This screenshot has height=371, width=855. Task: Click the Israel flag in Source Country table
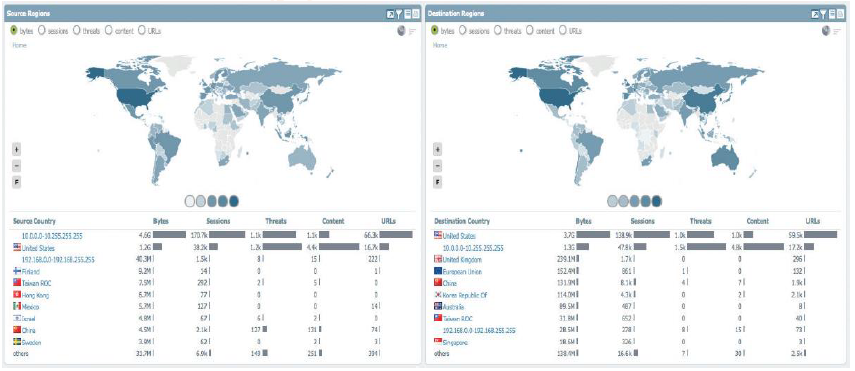pyautogui.click(x=17, y=318)
